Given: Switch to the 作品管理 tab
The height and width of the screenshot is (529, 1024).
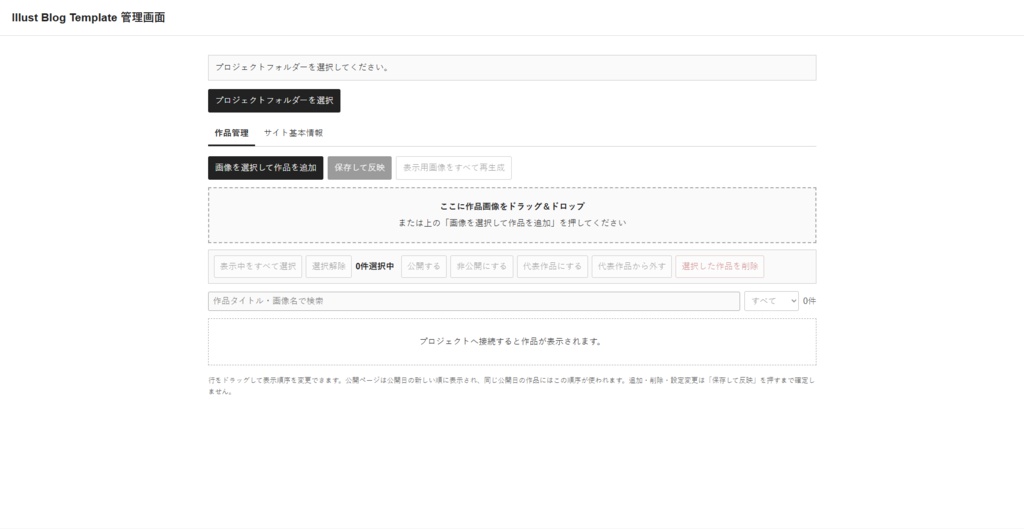Looking at the screenshot, I should 231,133.
